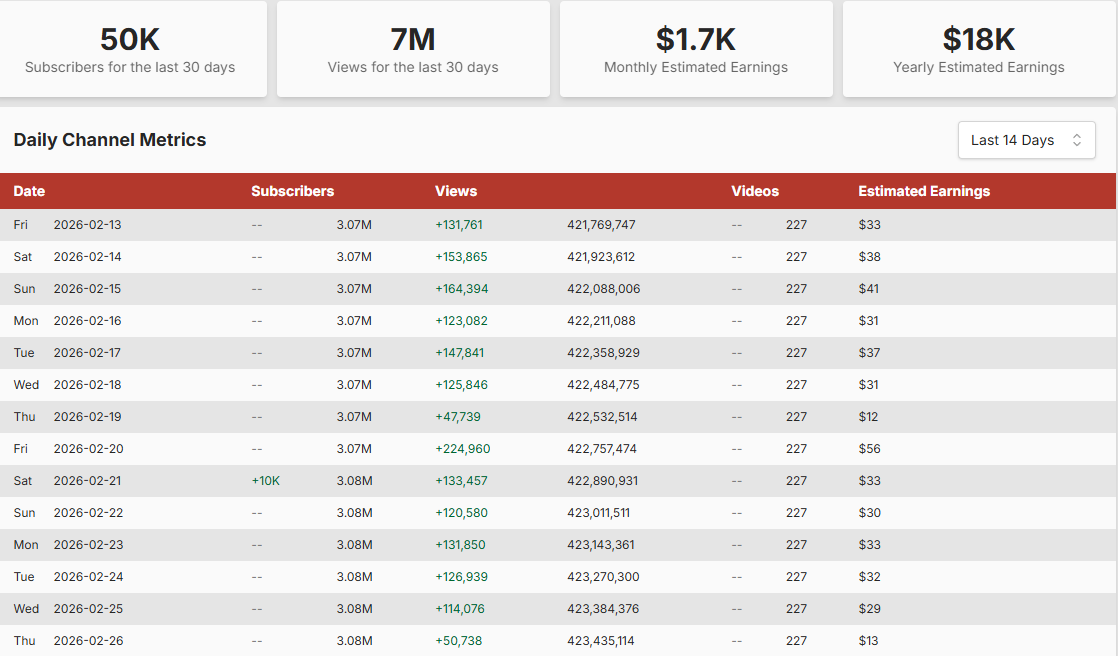Click the +224,960 views value
Viewport: 1118px width, 656px height.
coord(463,449)
